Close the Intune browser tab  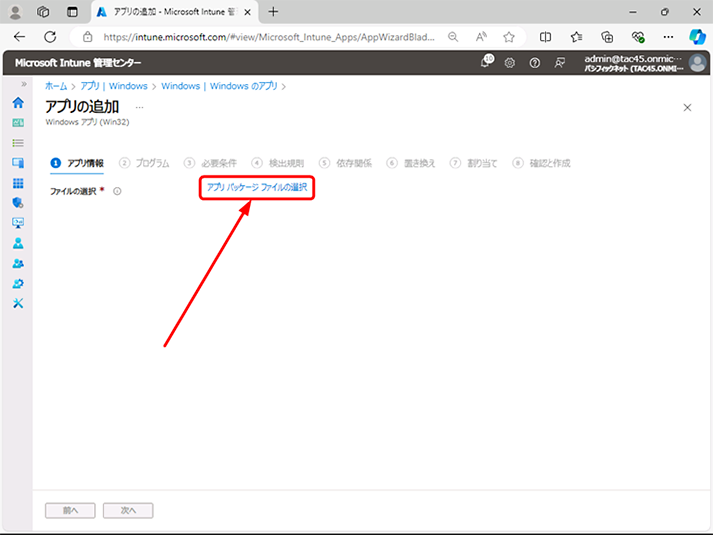(x=247, y=12)
